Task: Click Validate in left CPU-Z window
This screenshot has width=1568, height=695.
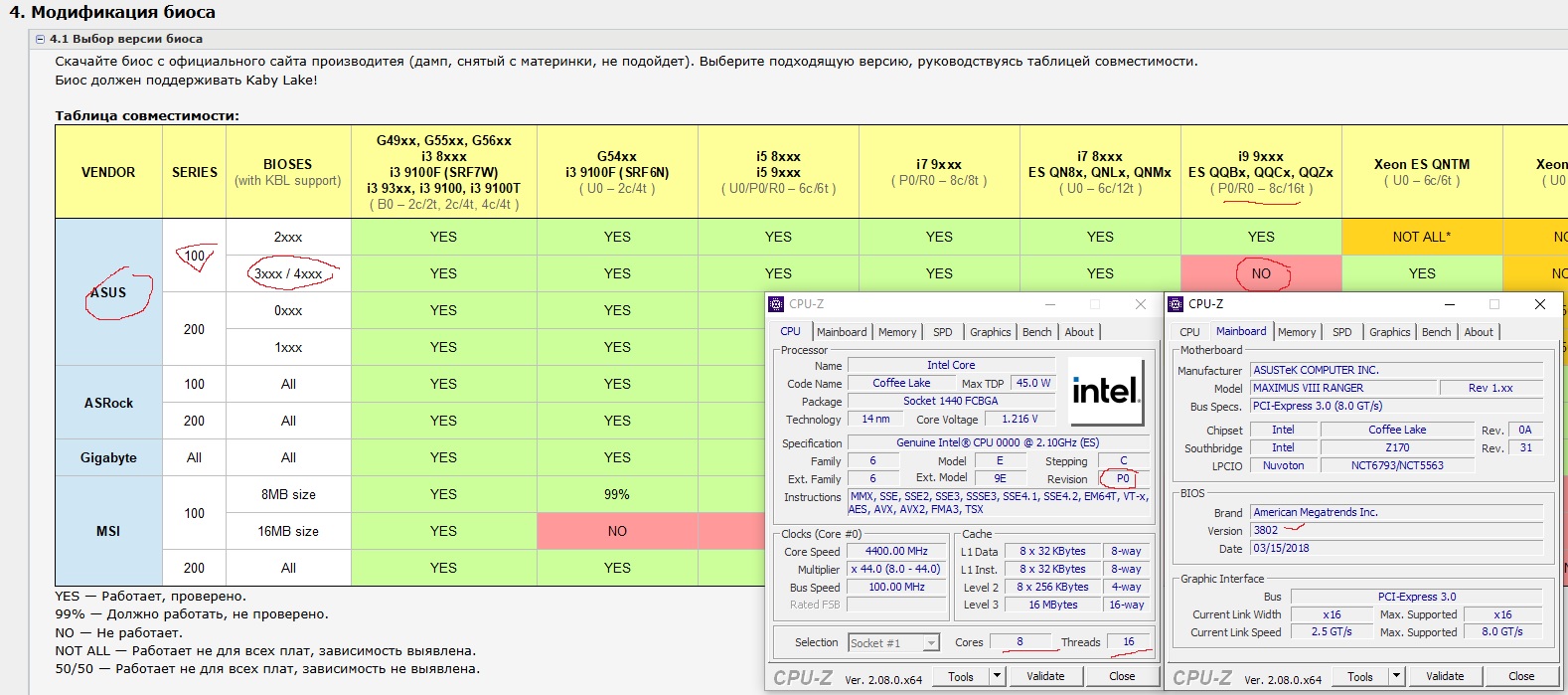Action: click(1045, 677)
